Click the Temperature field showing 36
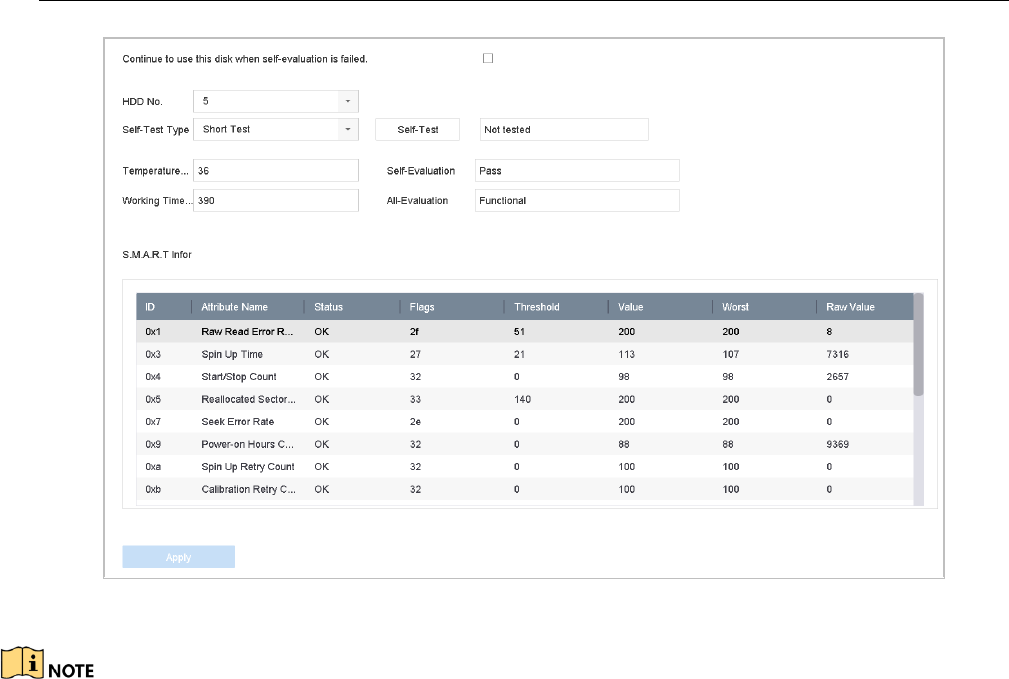This screenshot has height=679, width=1009. [275, 171]
